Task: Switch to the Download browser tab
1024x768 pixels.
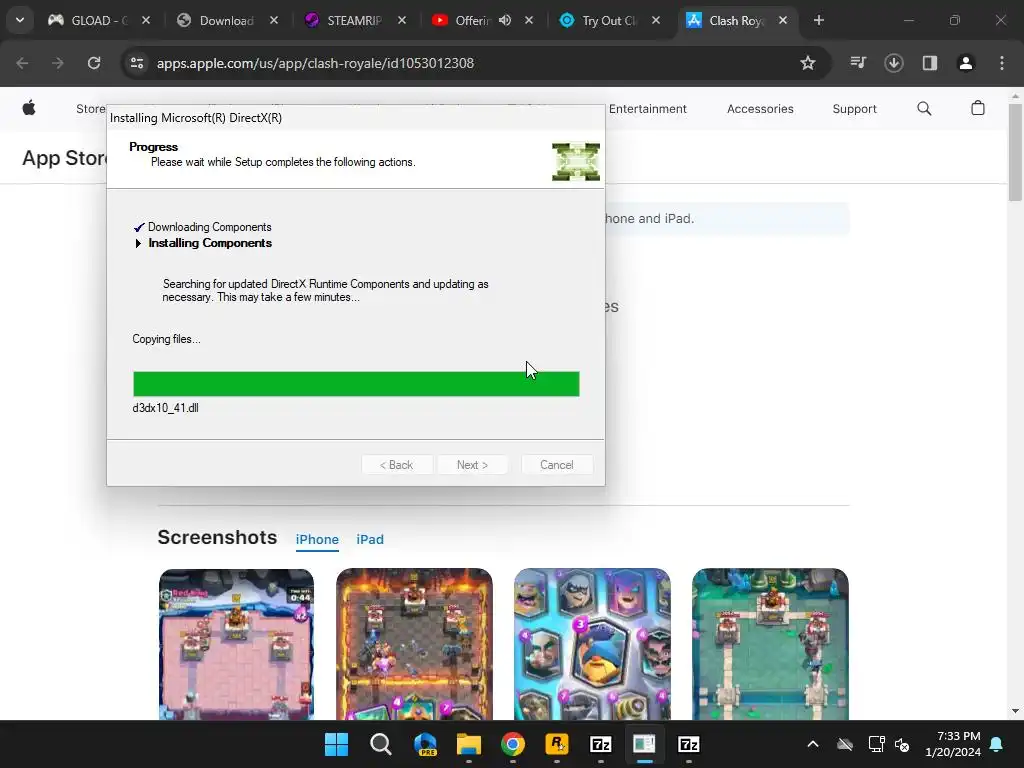Action: pyautogui.click(x=227, y=20)
